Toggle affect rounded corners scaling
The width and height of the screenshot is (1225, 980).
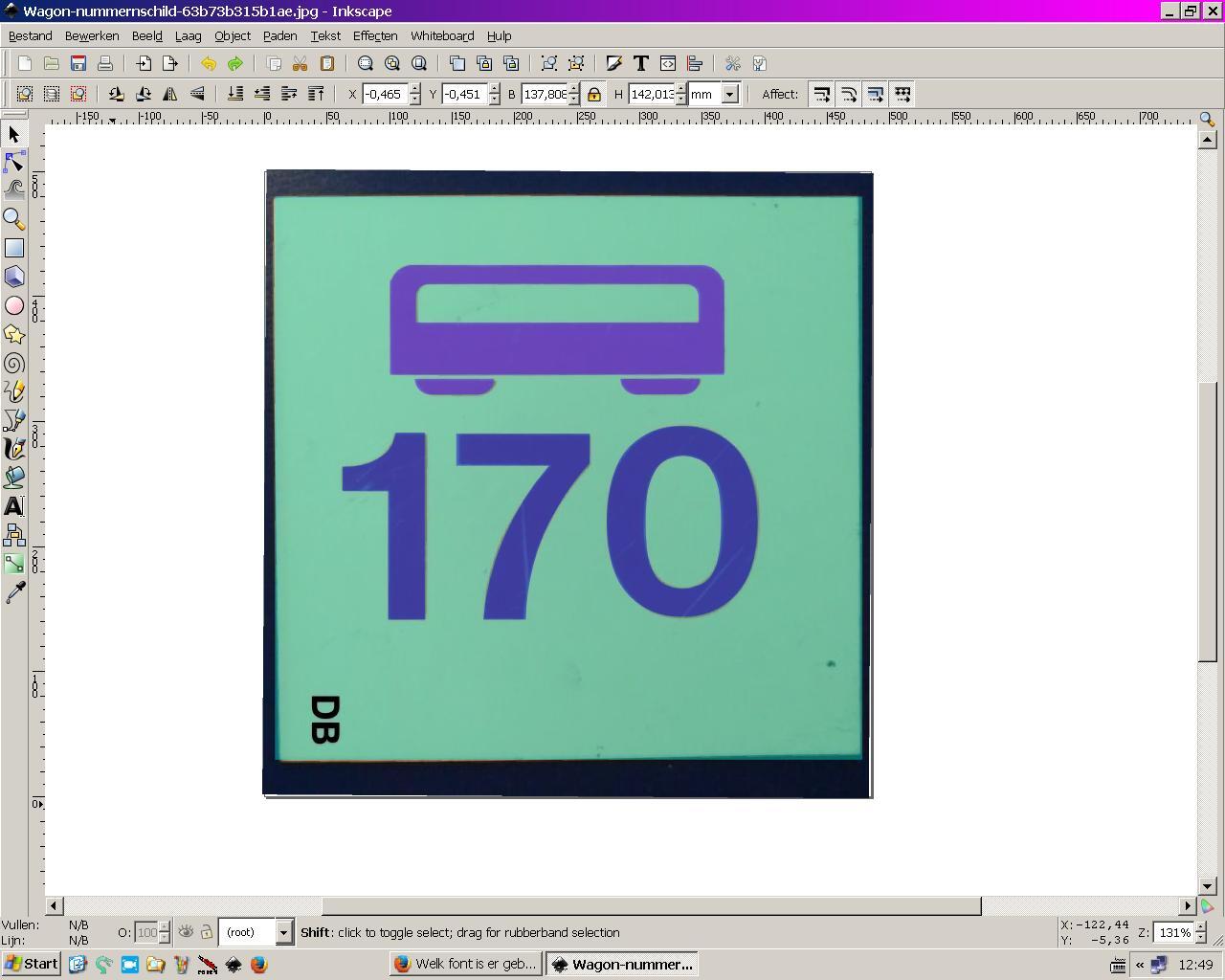click(848, 94)
